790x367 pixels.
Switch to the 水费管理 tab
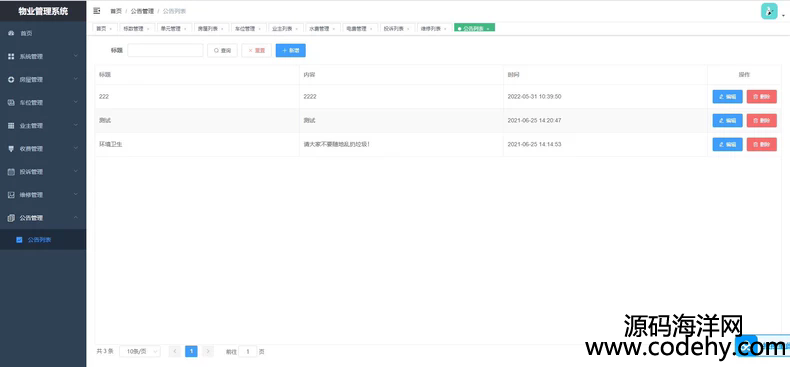click(322, 29)
